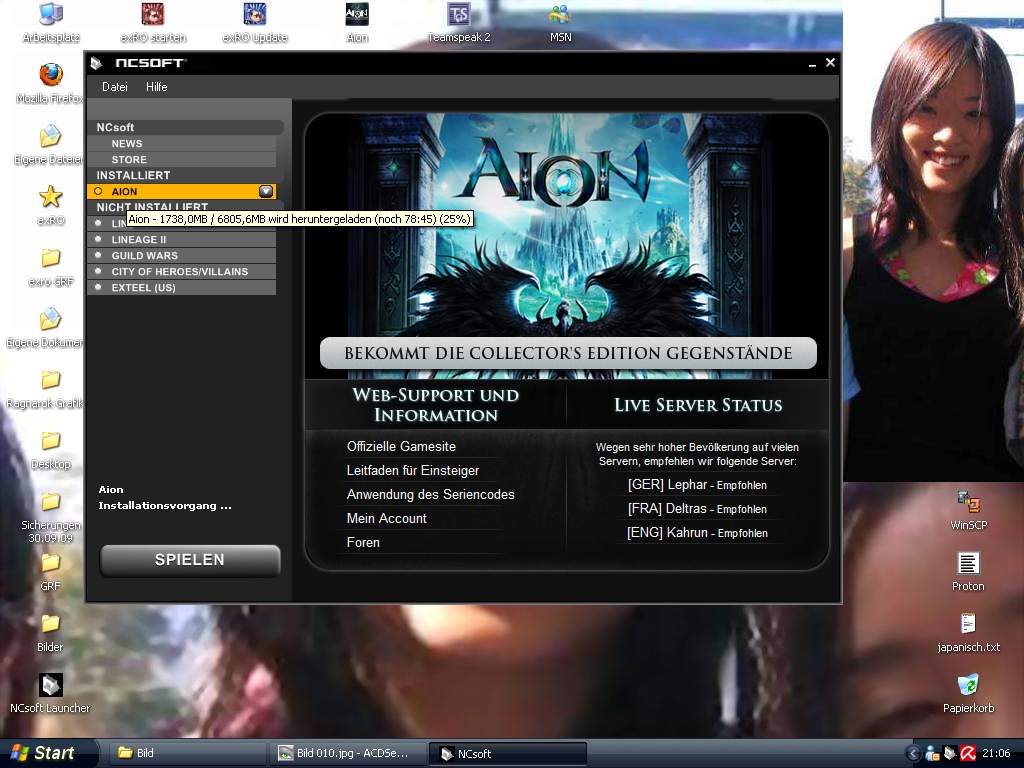Select the exro GRF folder
Viewport: 1024px width, 768px height.
51,266
